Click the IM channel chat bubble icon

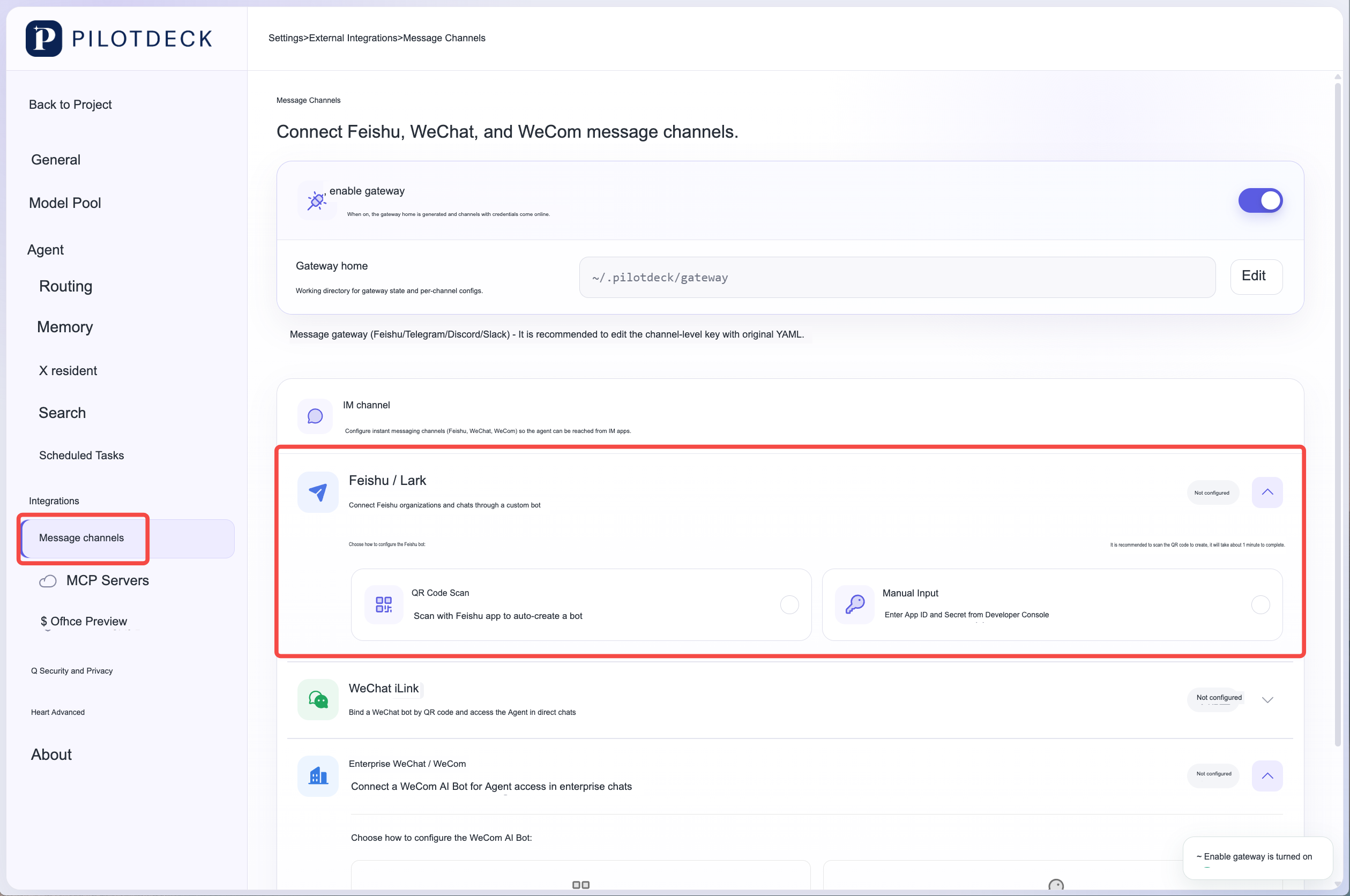(315, 416)
